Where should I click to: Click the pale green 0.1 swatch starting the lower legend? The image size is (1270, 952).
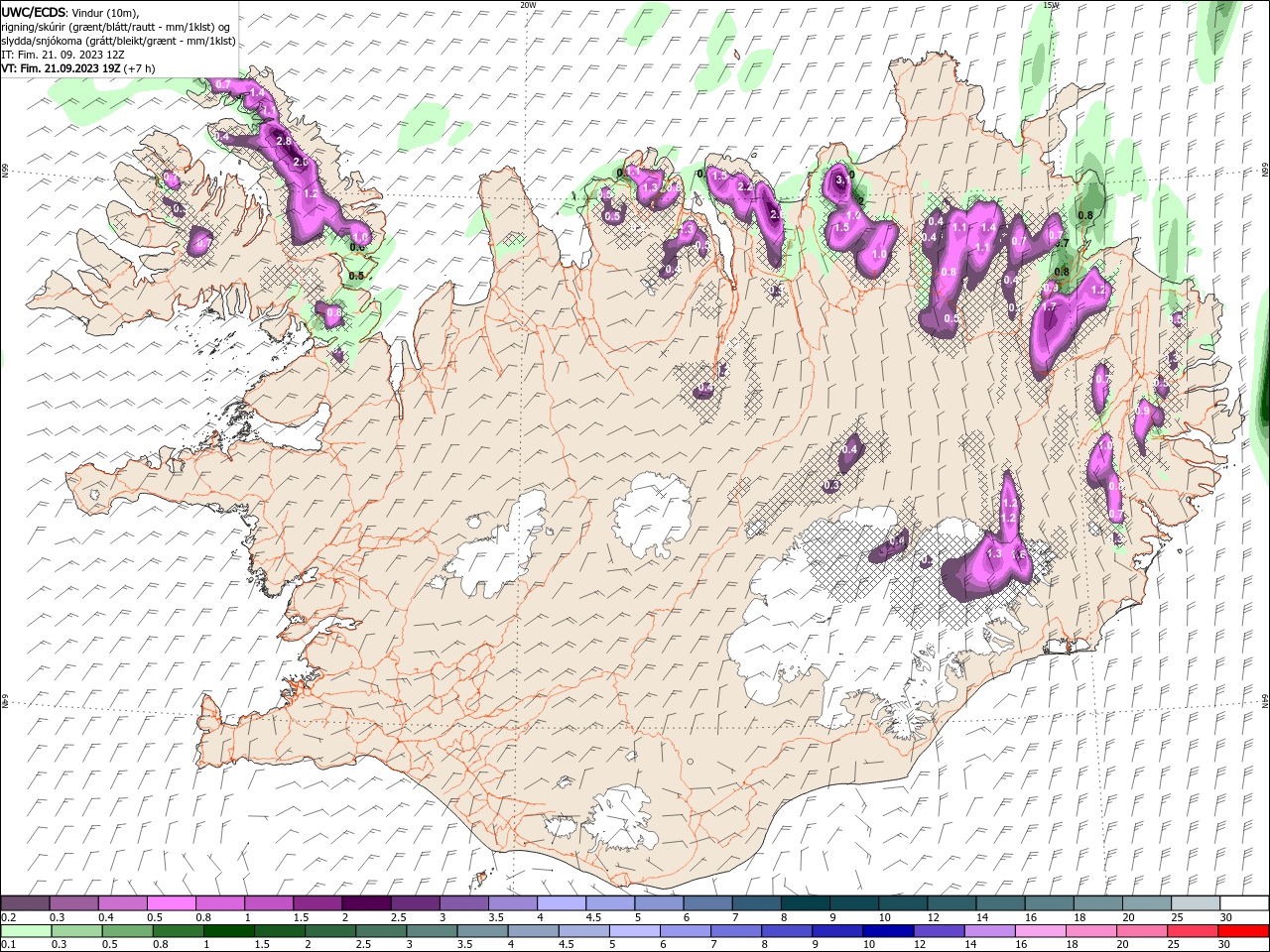[x=26, y=931]
